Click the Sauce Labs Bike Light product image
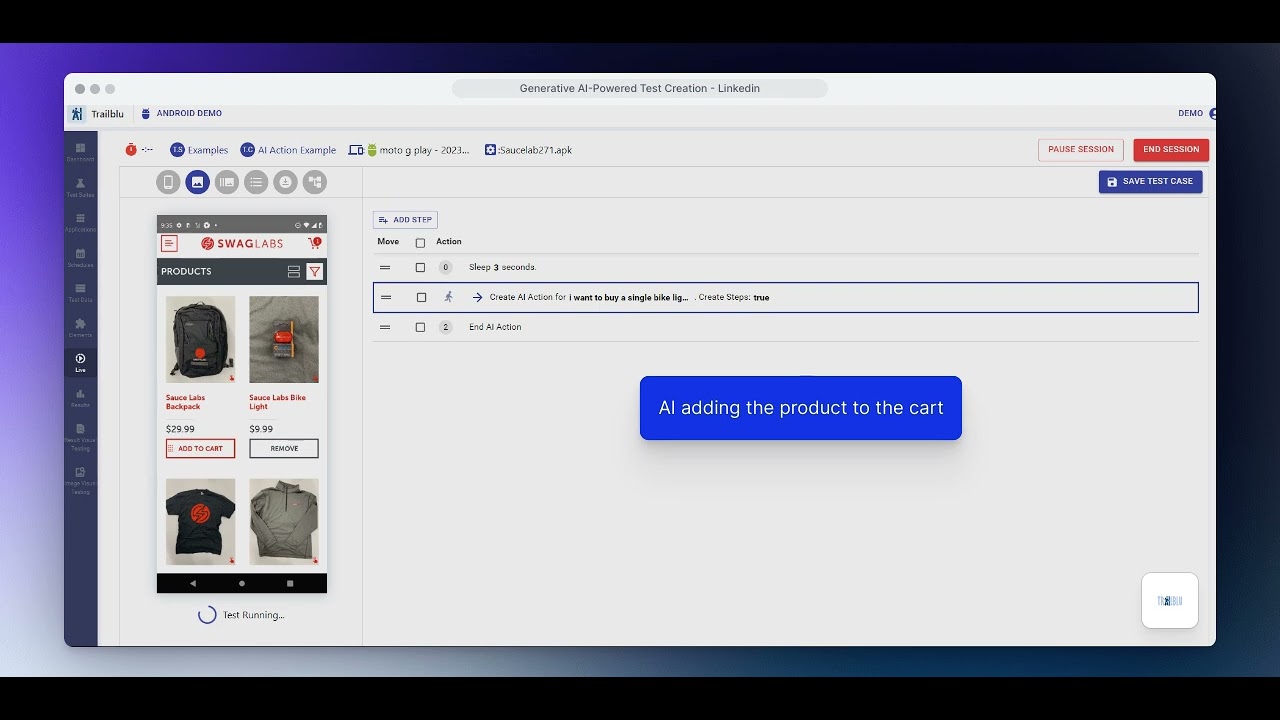Viewport: 1280px width, 720px height. 284,339
